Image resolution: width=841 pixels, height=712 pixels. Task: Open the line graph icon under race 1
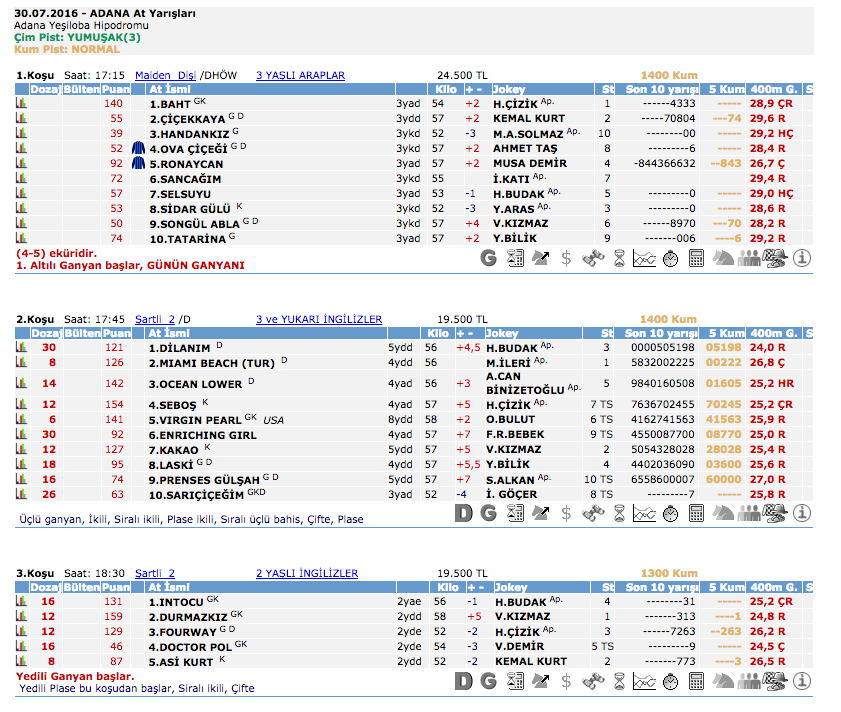coord(645,258)
